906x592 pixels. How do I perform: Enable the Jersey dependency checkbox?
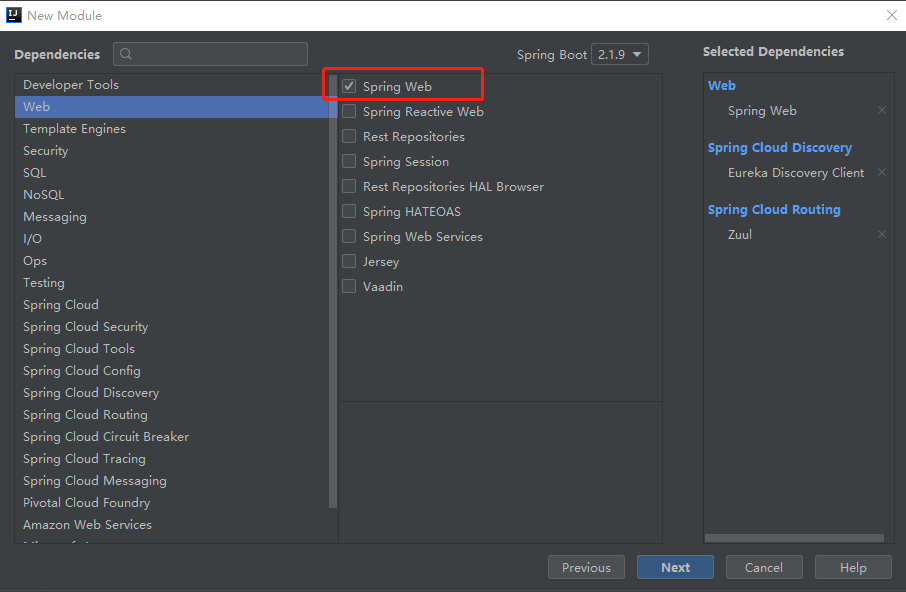coord(349,262)
